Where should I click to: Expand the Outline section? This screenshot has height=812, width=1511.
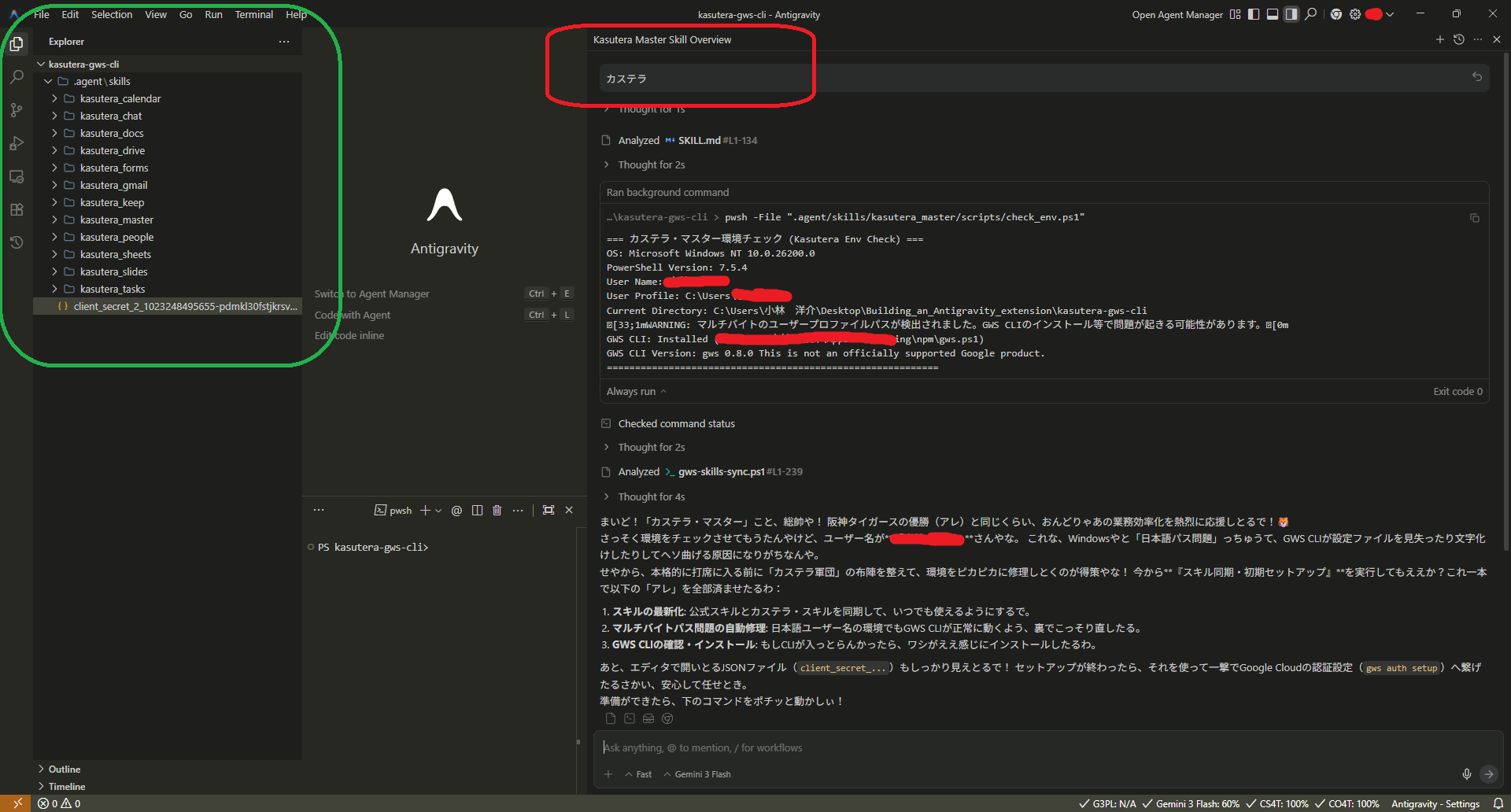click(65, 769)
